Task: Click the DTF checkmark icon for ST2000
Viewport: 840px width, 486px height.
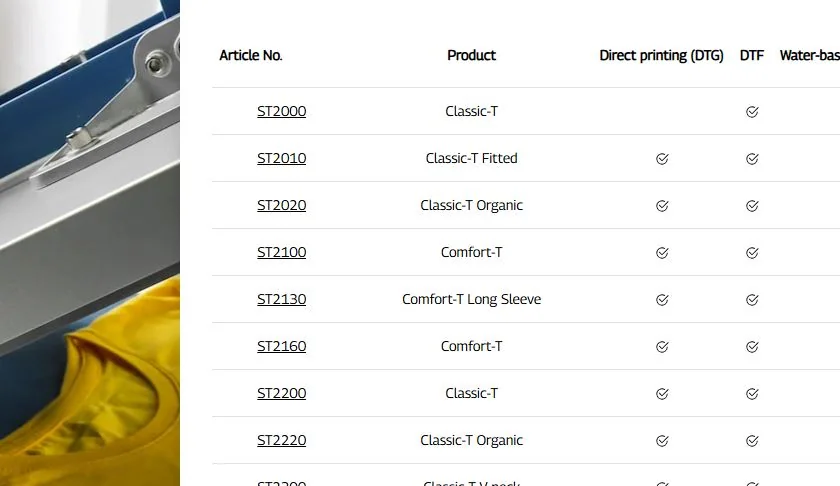Action: (x=752, y=111)
